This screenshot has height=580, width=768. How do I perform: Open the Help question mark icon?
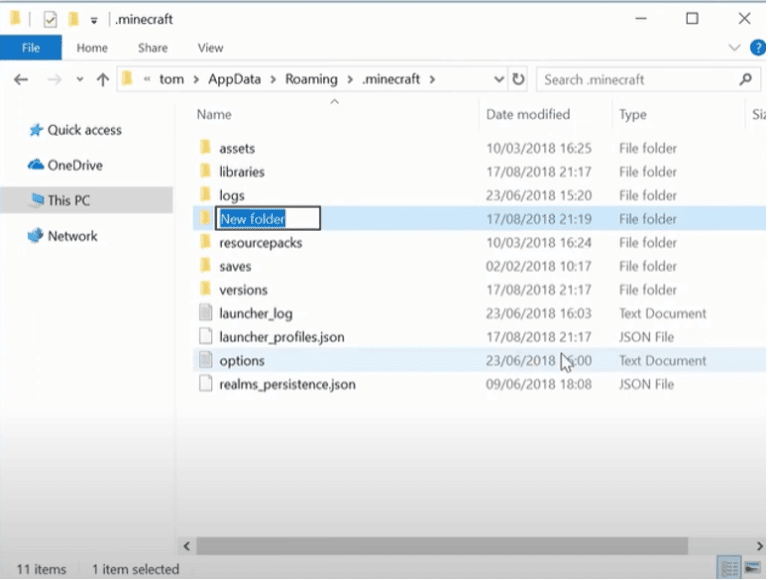coord(759,47)
